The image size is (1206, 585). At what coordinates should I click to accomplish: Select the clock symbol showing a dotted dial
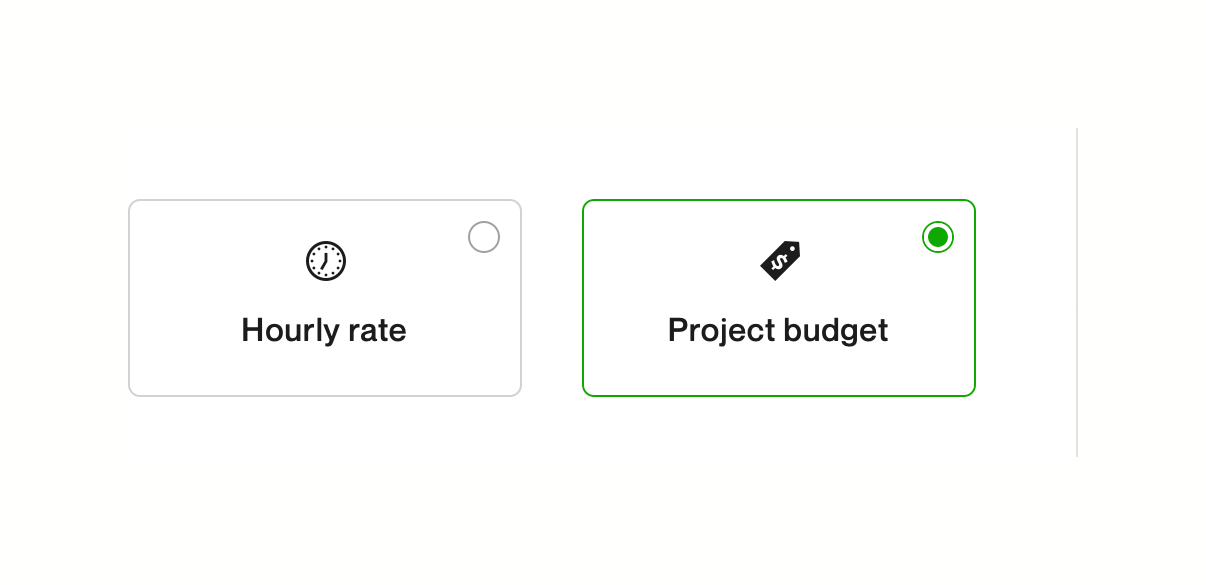pos(325,260)
